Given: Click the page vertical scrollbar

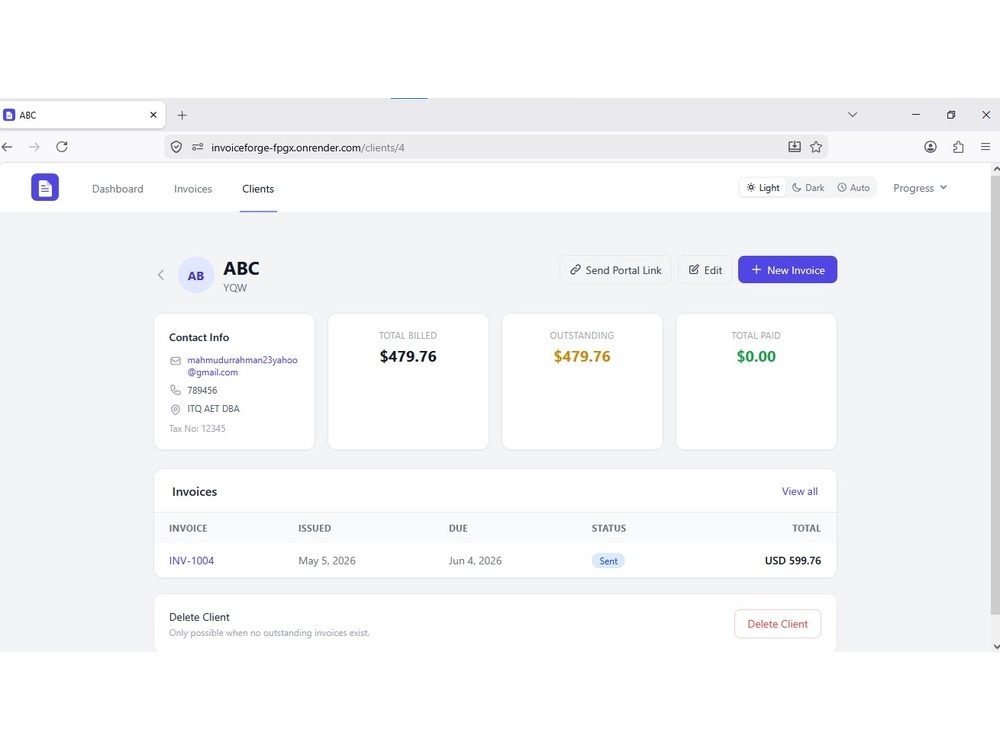Looking at the screenshot, I should pyautogui.click(x=995, y=395).
